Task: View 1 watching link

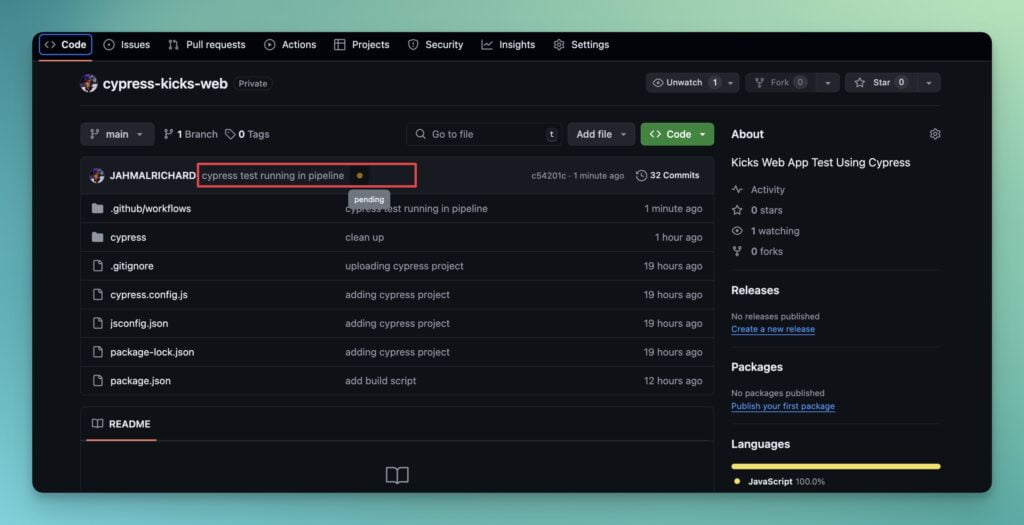Action: 766,231
